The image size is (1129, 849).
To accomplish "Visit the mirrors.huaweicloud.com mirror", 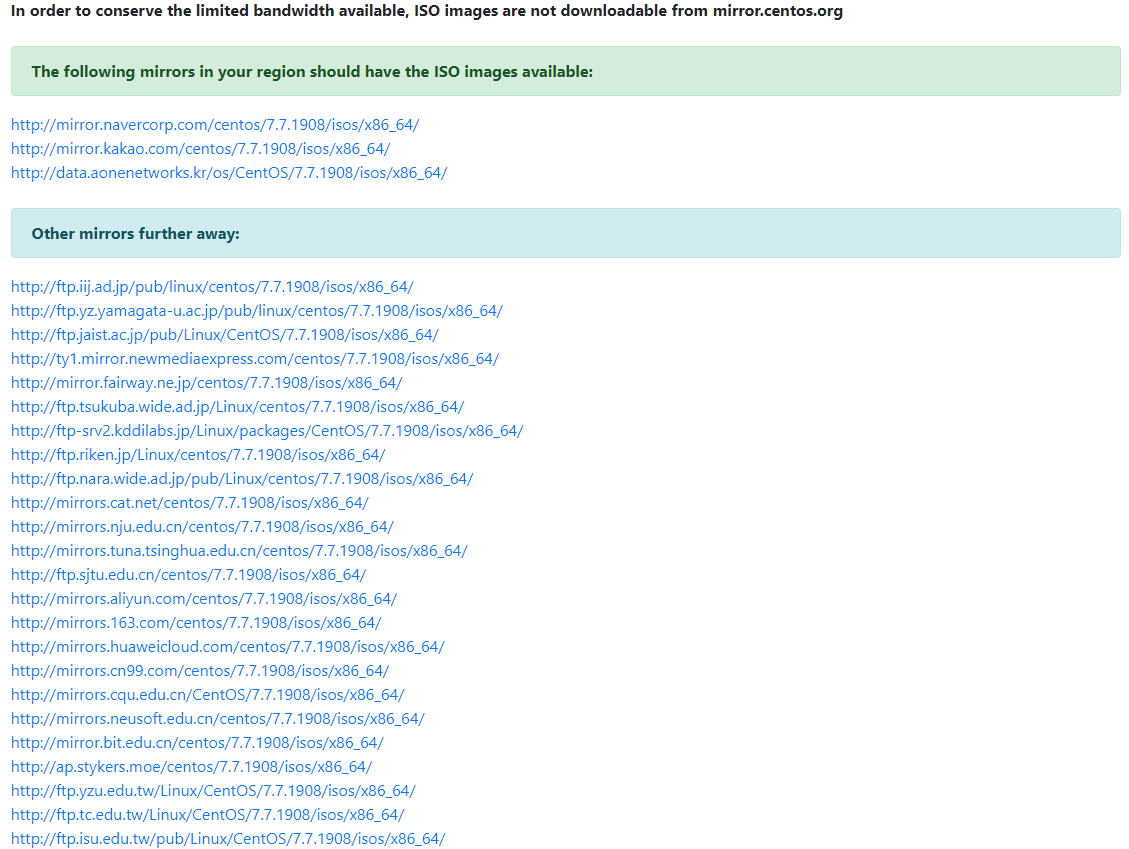I will (228, 647).
